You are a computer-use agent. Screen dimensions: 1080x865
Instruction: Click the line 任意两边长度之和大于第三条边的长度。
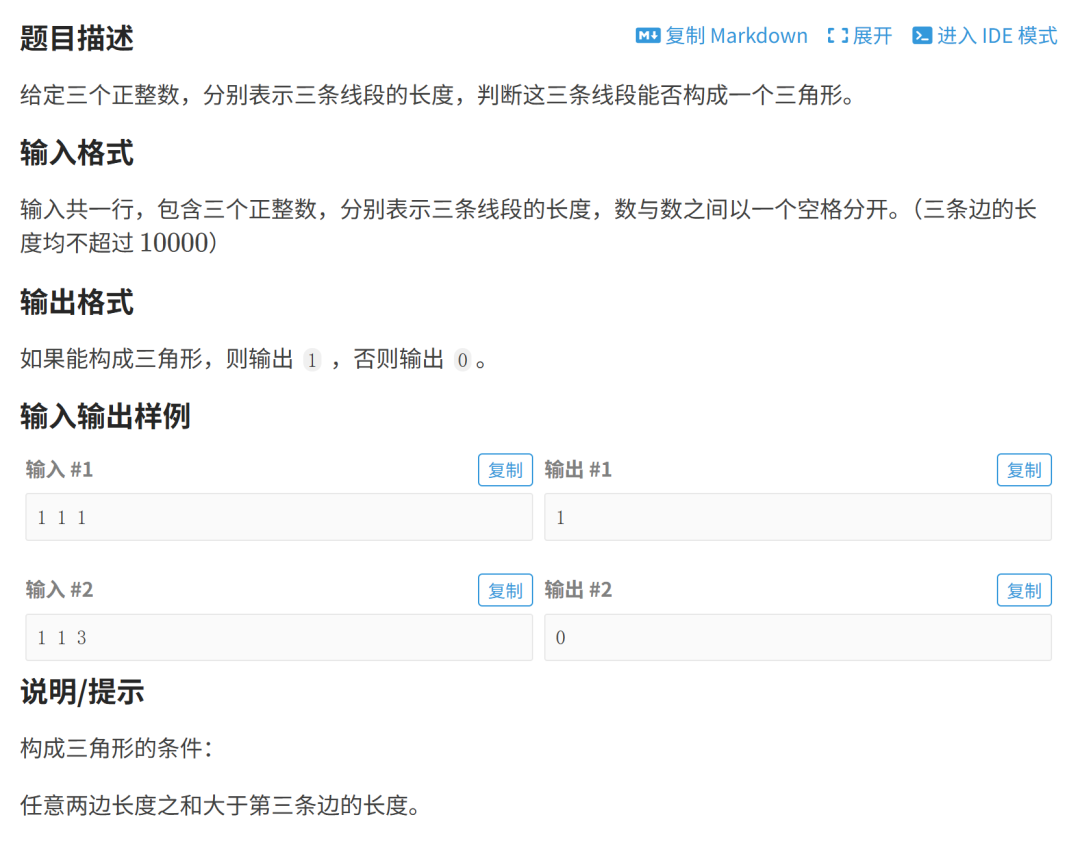click(220, 805)
